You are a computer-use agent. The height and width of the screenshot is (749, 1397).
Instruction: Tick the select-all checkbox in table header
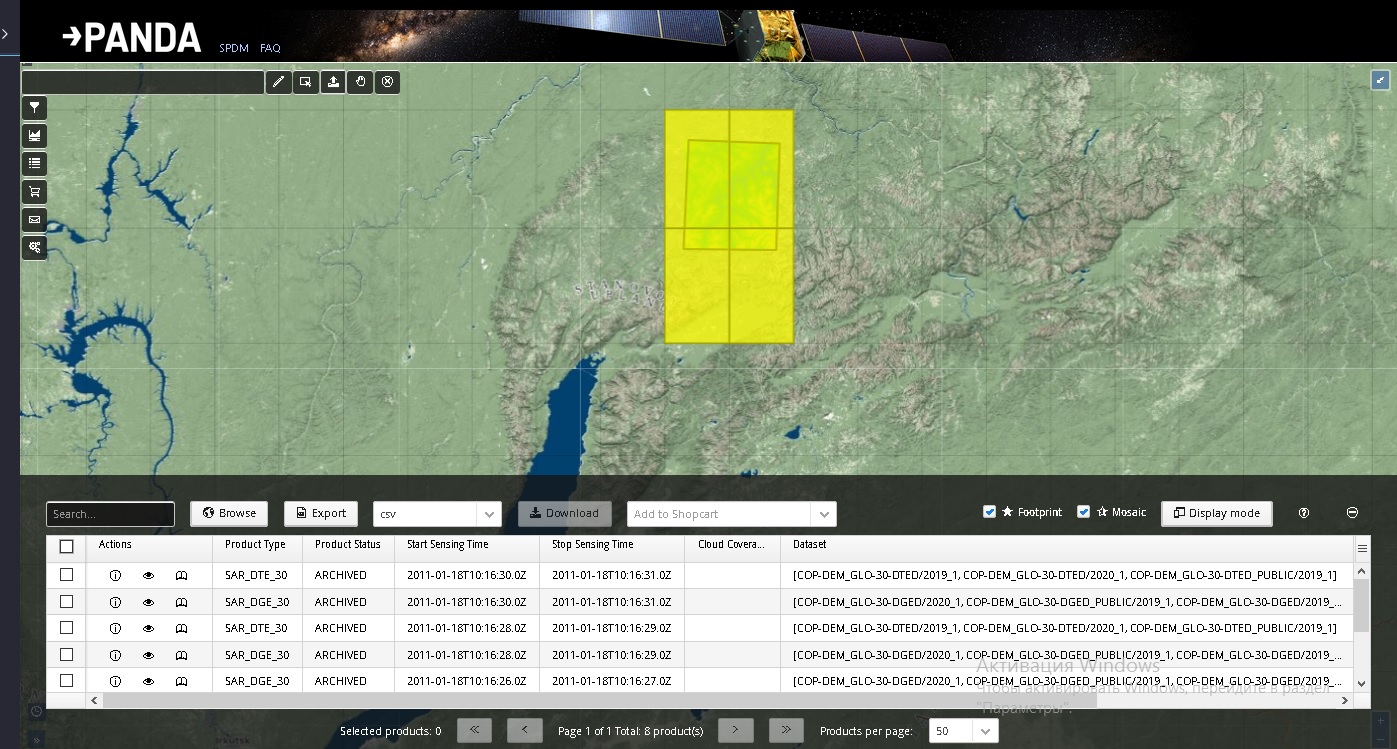67,546
